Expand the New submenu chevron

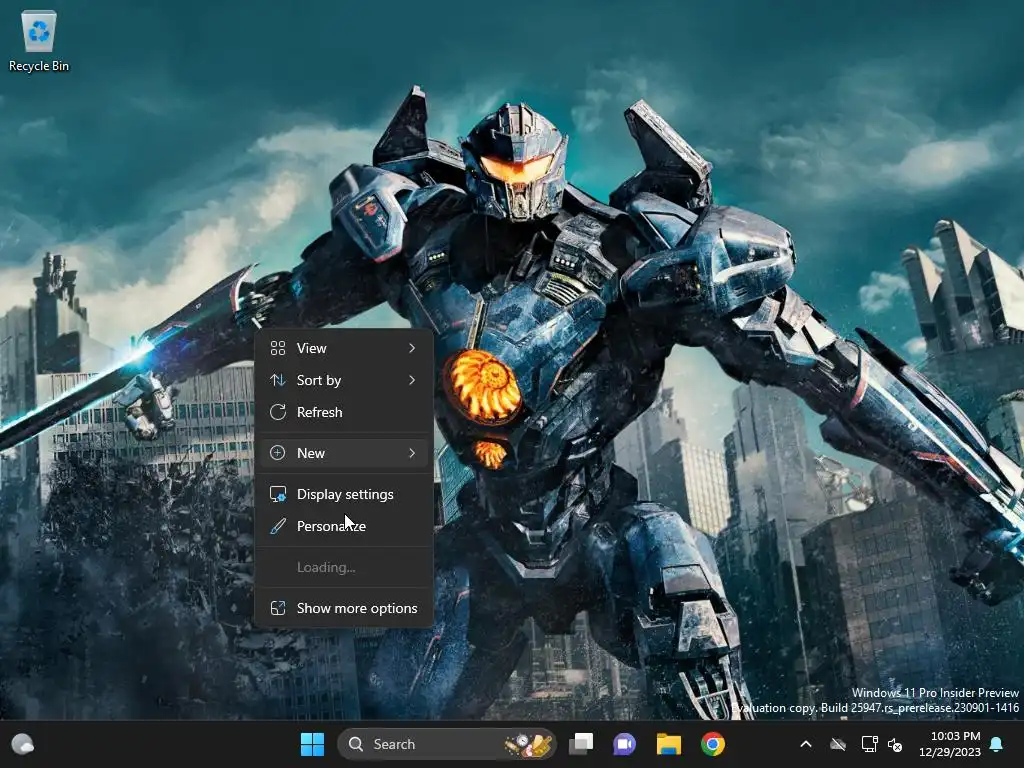pyautogui.click(x=412, y=453)
